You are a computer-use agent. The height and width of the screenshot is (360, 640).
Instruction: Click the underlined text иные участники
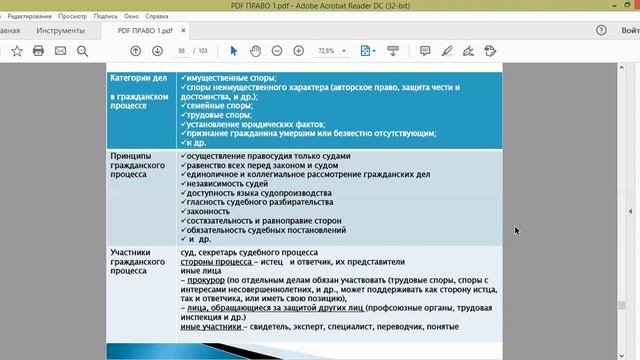pyautogui.click(x=211, y=327)
